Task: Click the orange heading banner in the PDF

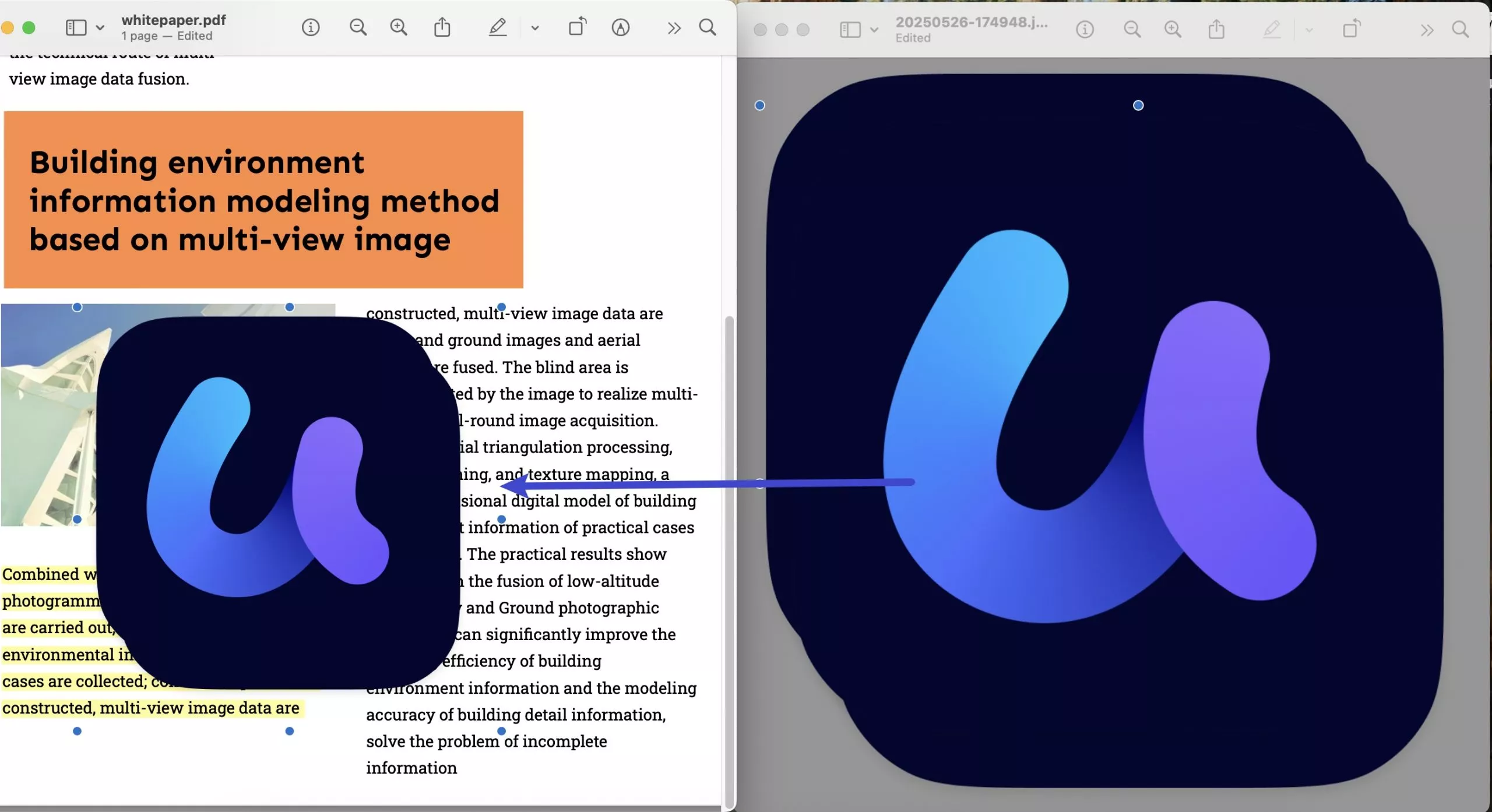Action: 263,199
